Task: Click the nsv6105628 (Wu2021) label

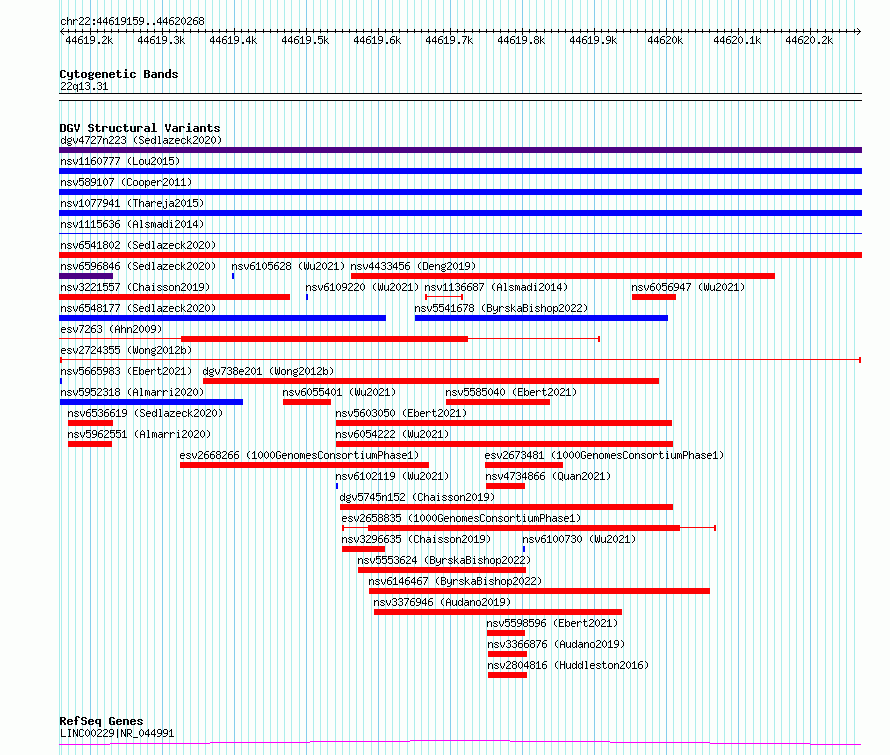Action: [288, 266]
